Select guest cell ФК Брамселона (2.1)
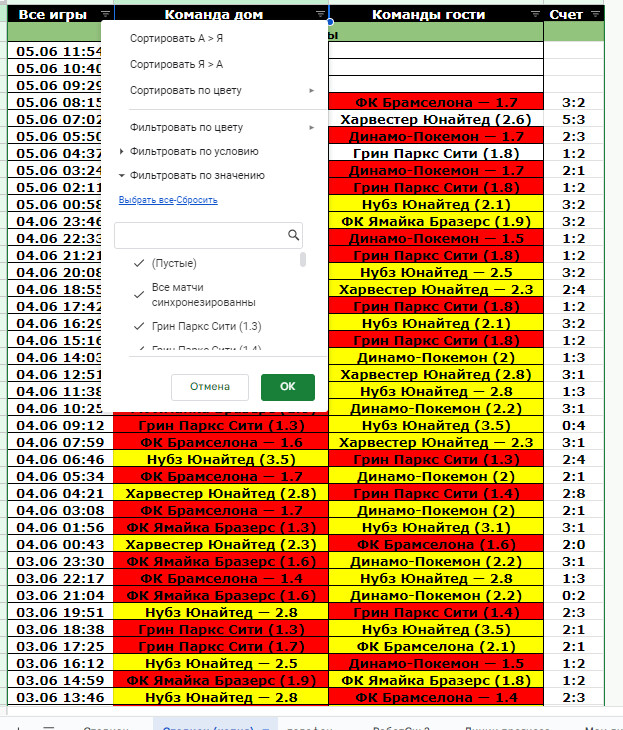 (436, 646)
